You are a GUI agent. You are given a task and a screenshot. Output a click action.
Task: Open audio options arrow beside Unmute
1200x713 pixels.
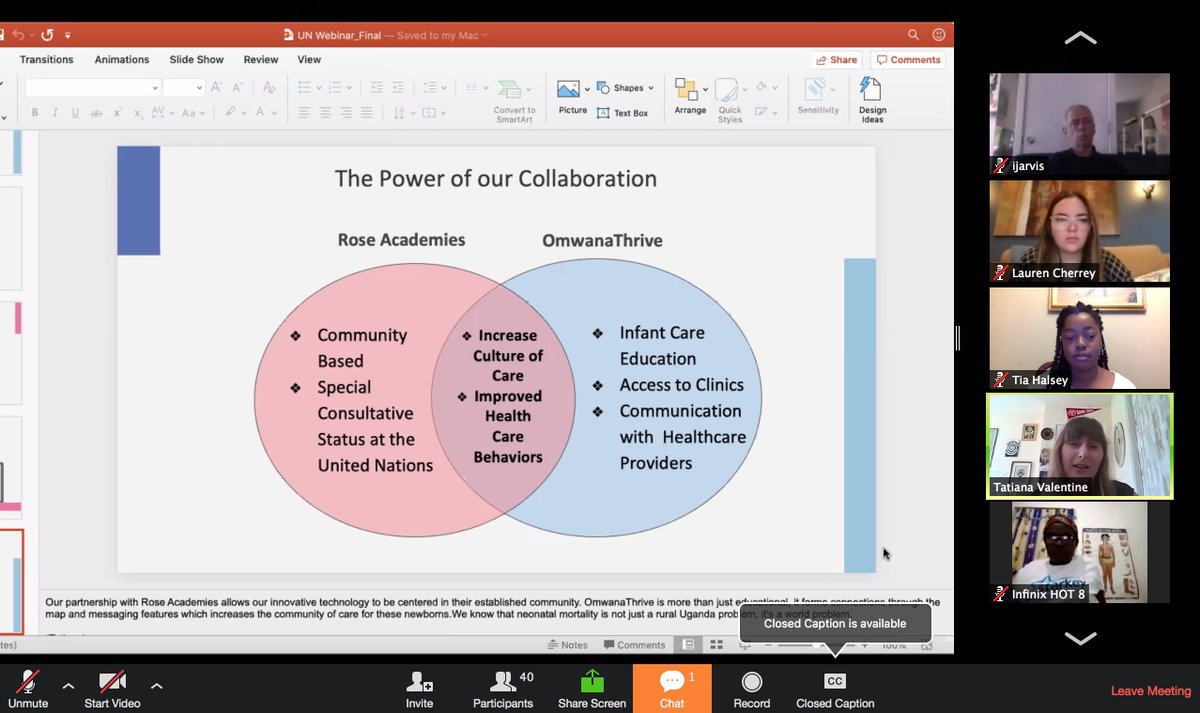point(68,686)
